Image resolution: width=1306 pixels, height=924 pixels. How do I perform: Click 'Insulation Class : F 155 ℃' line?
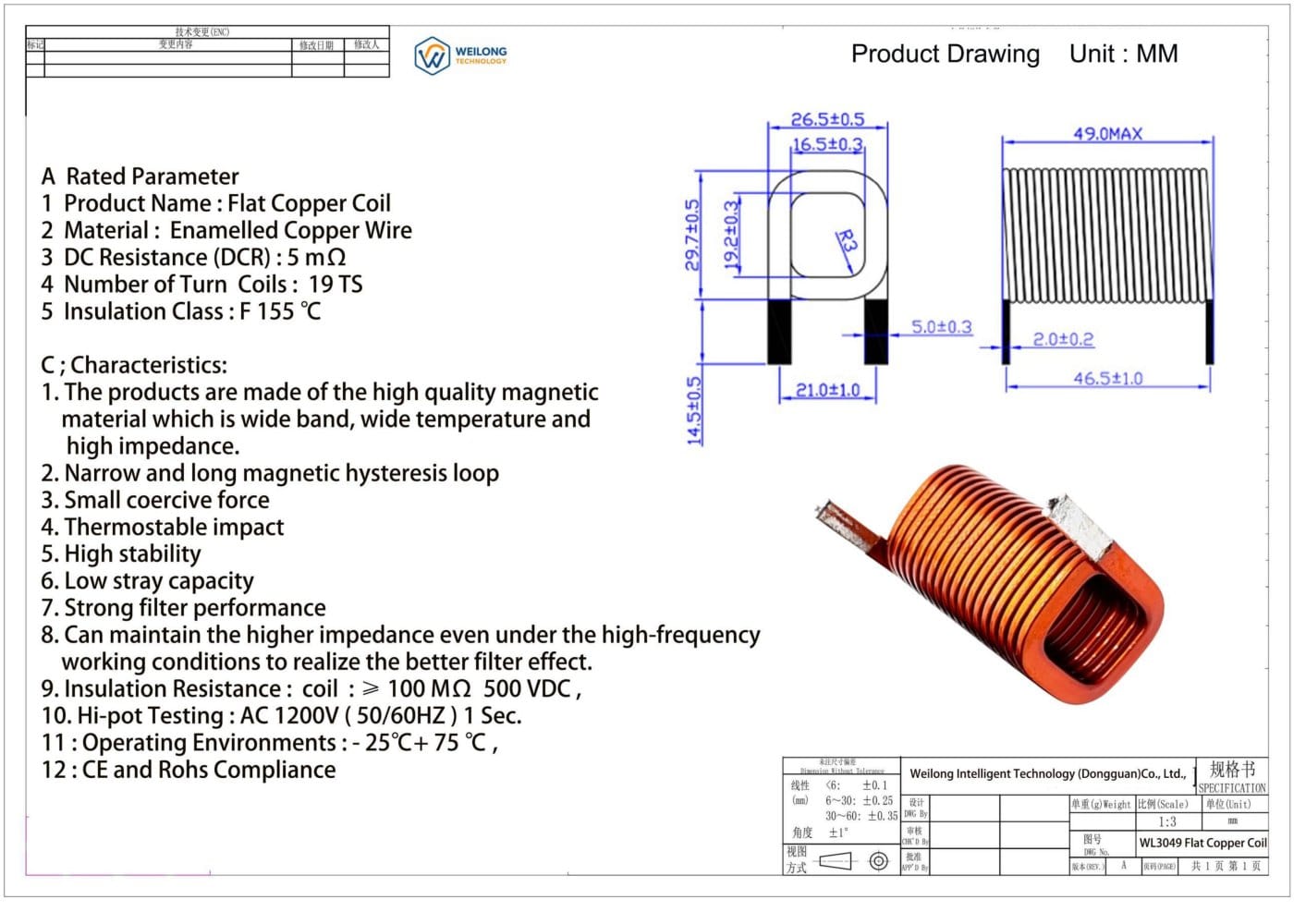[181, 311]
